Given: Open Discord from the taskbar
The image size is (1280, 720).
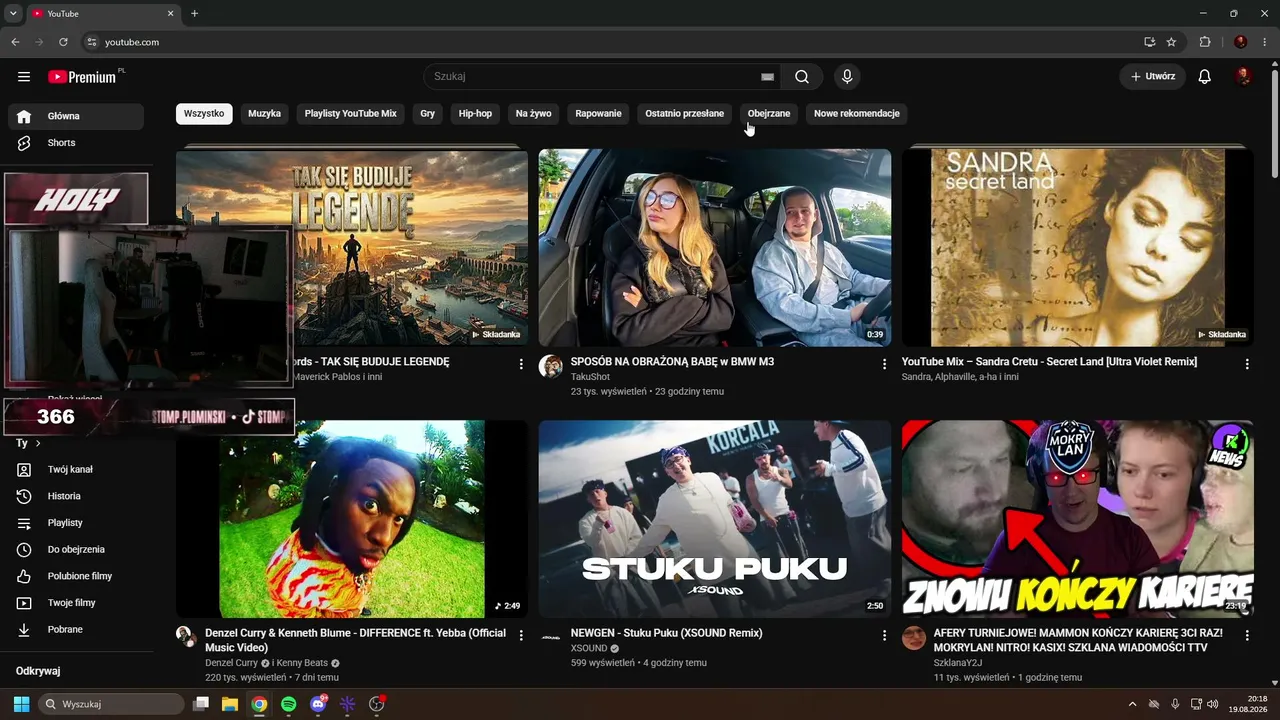Looking at the screenshot, I should [x=318, y=704].
